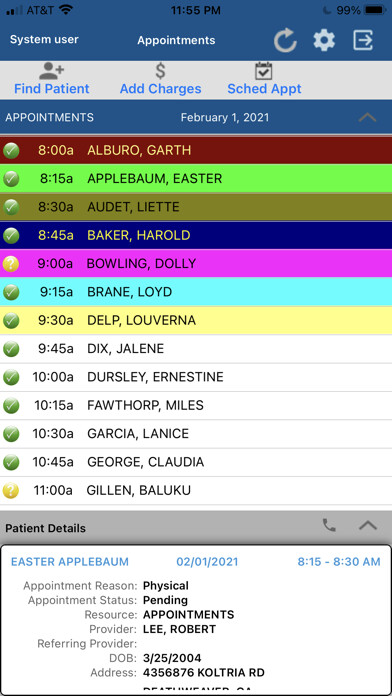This screenshot has height=696, width=392.
Task: Tap green check status for GARCIA, LANICE
Action: point(11,434)
